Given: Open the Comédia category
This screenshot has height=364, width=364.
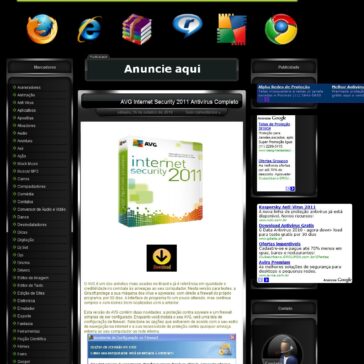Looking at the screenshot, I should tap(25, 194).
